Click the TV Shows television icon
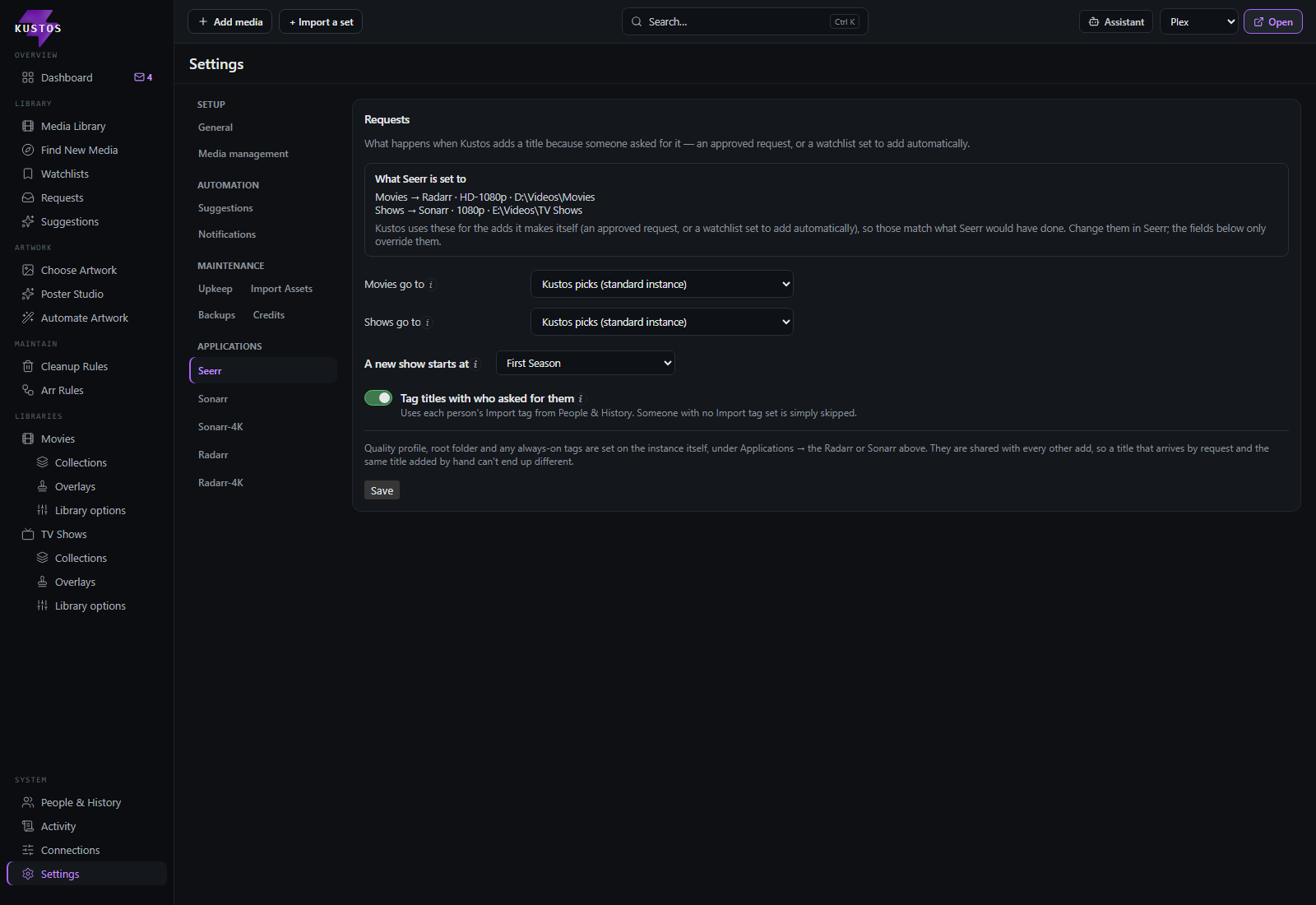1316x905 pixels. click(28, 534)
